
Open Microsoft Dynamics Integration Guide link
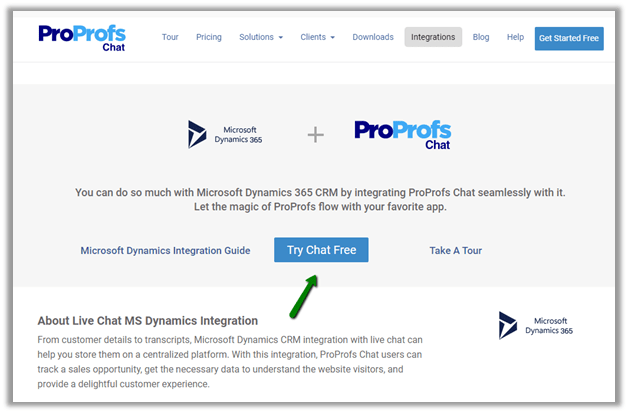pos(166,250)
